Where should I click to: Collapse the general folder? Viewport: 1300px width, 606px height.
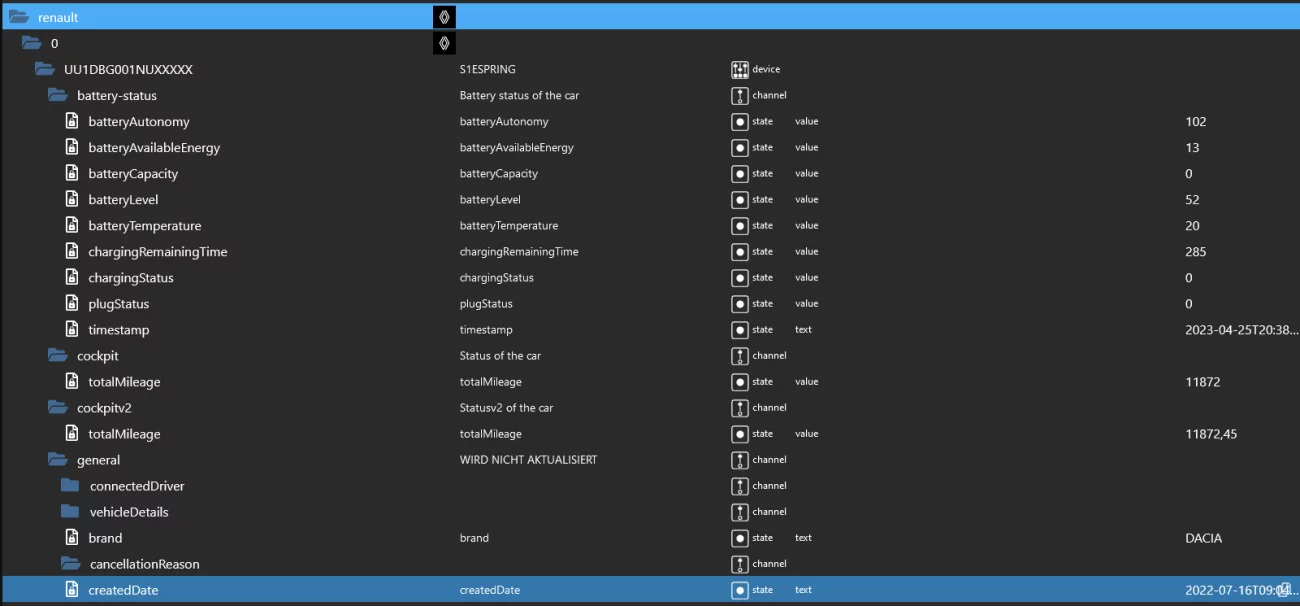58,460
